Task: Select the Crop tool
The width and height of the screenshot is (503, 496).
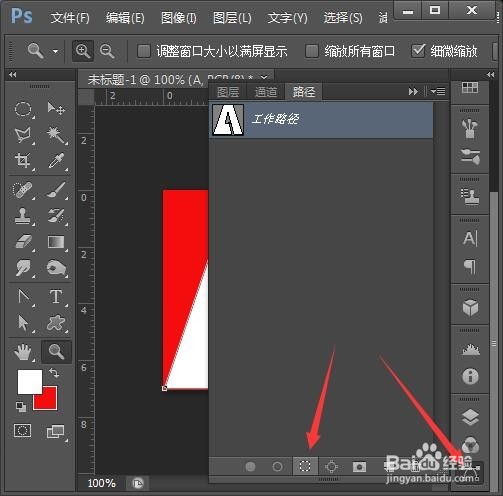Action: point(23,161)
